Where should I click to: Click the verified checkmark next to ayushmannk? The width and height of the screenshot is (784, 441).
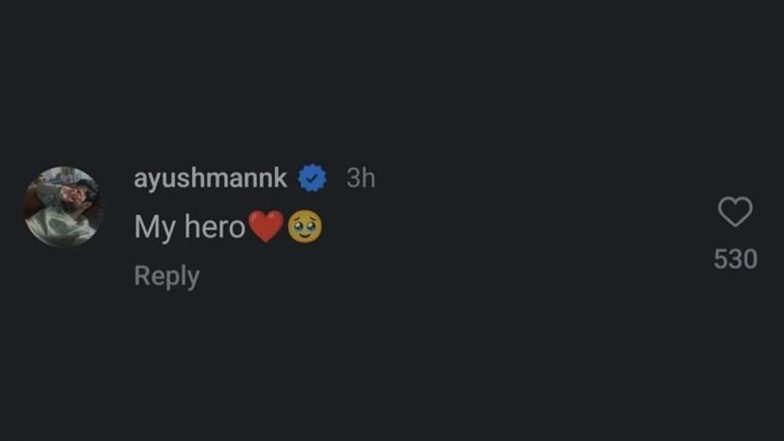(313, 179)
